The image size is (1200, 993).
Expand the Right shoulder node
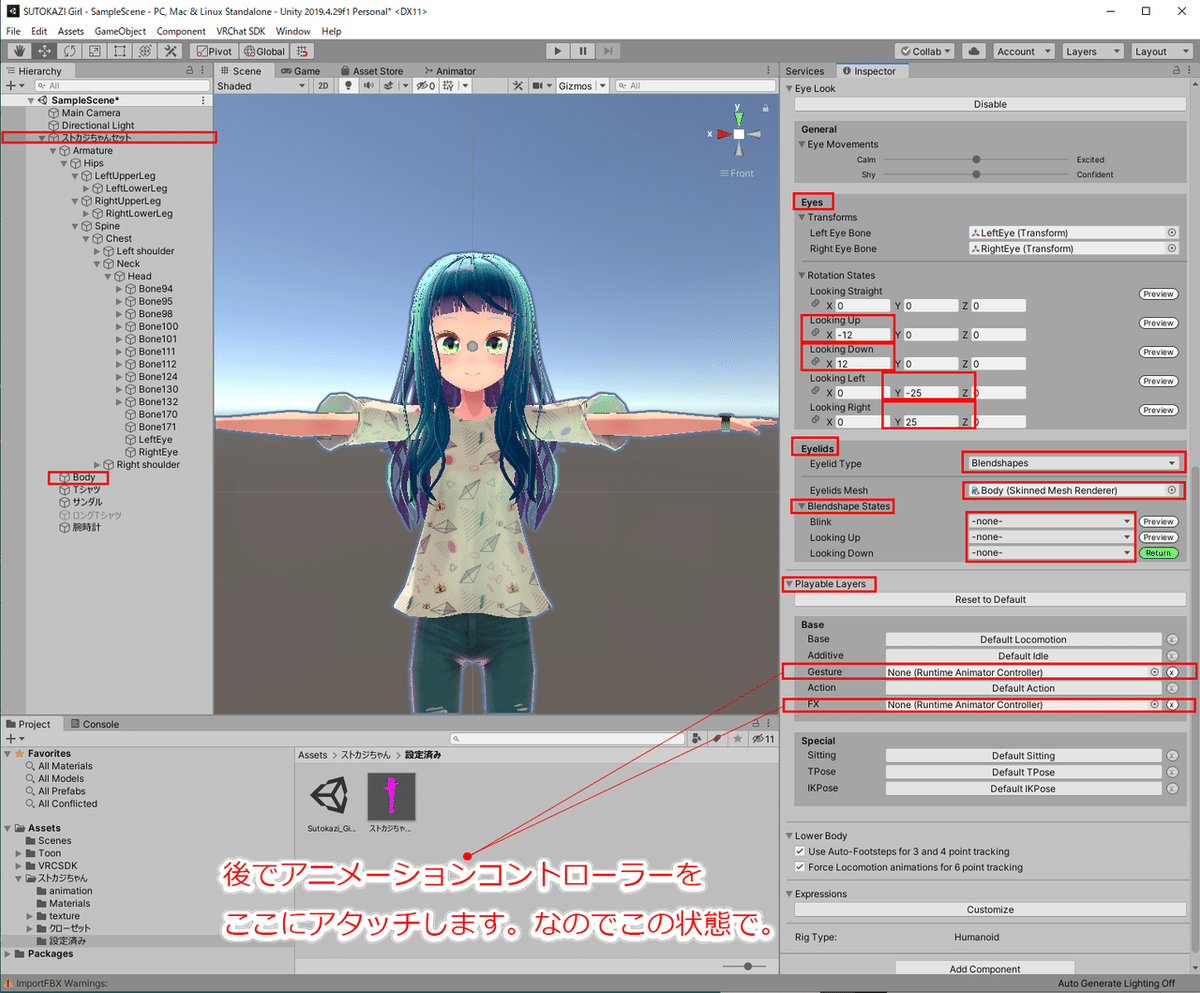click(x=97, y=465)
